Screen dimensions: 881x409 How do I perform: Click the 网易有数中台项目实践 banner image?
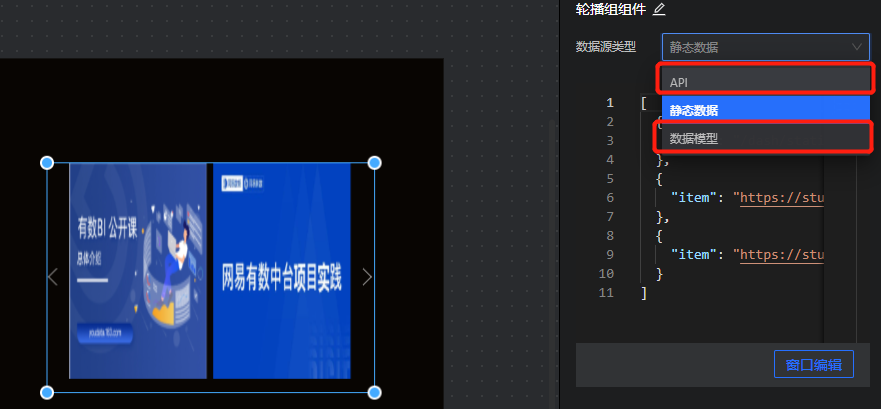[282, 270]
